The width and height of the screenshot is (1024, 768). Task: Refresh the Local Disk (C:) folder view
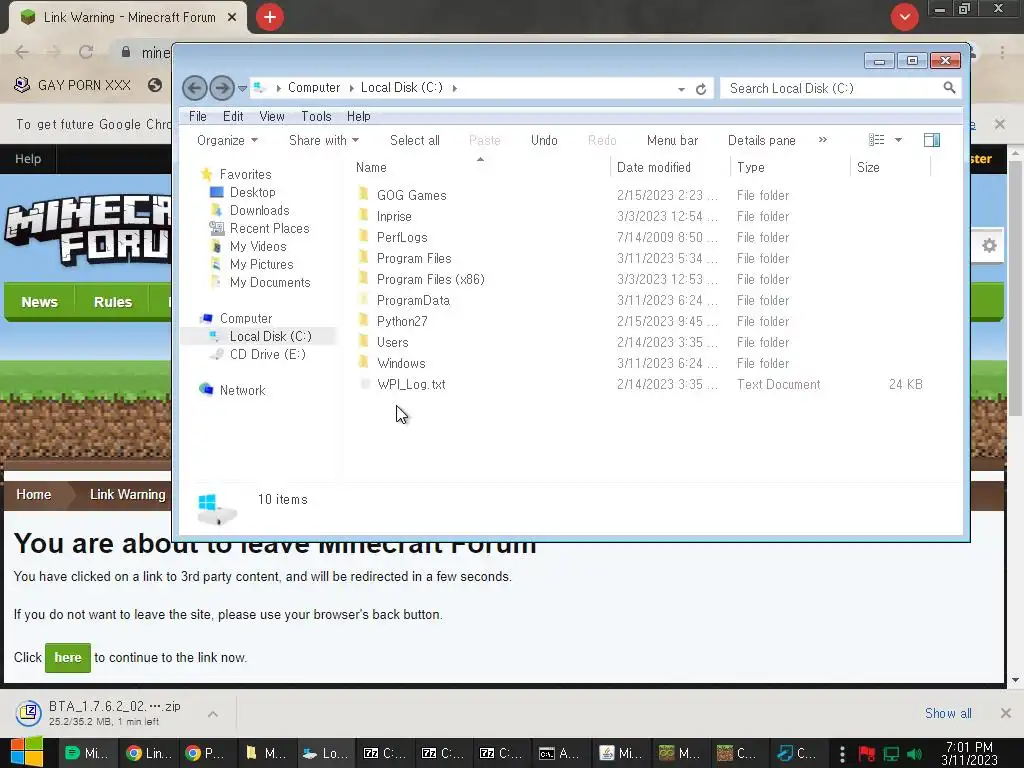(x=701, y=89)
